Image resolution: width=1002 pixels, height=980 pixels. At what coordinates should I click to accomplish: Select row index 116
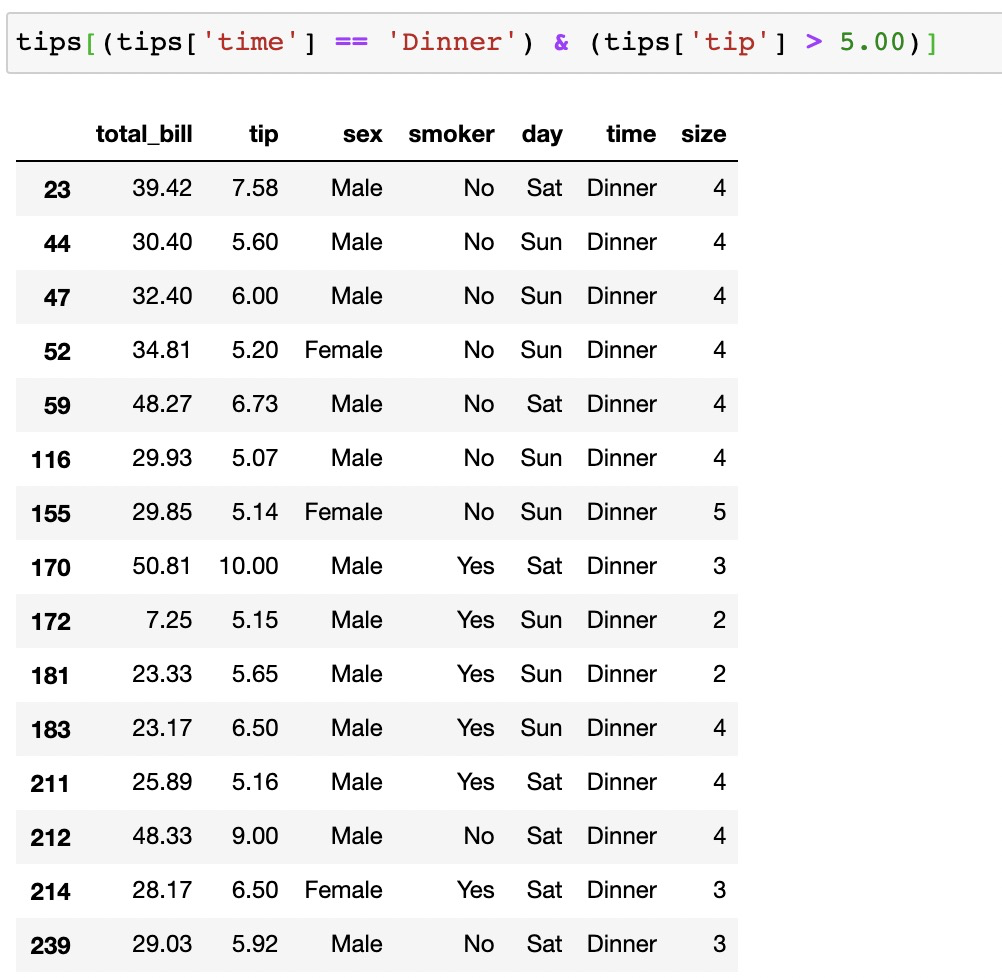50,459
